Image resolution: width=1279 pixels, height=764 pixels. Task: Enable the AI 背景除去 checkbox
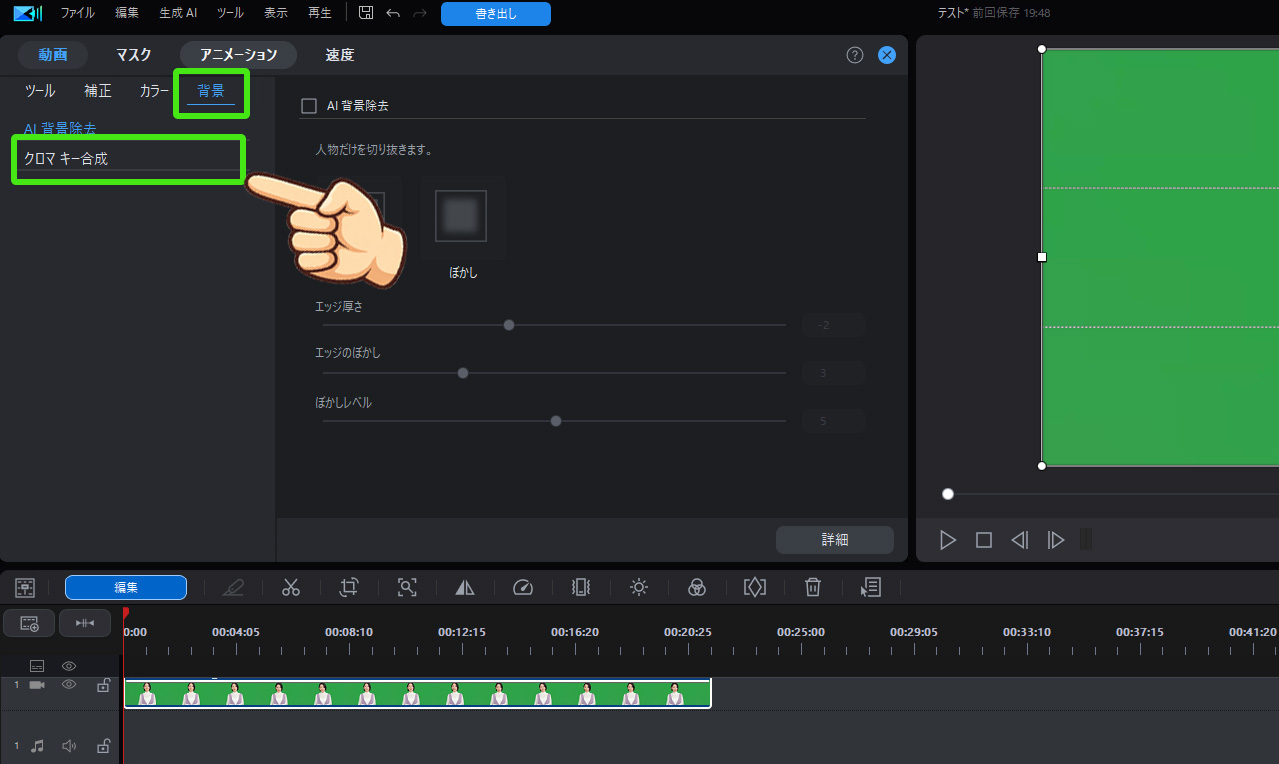[308, 106]
